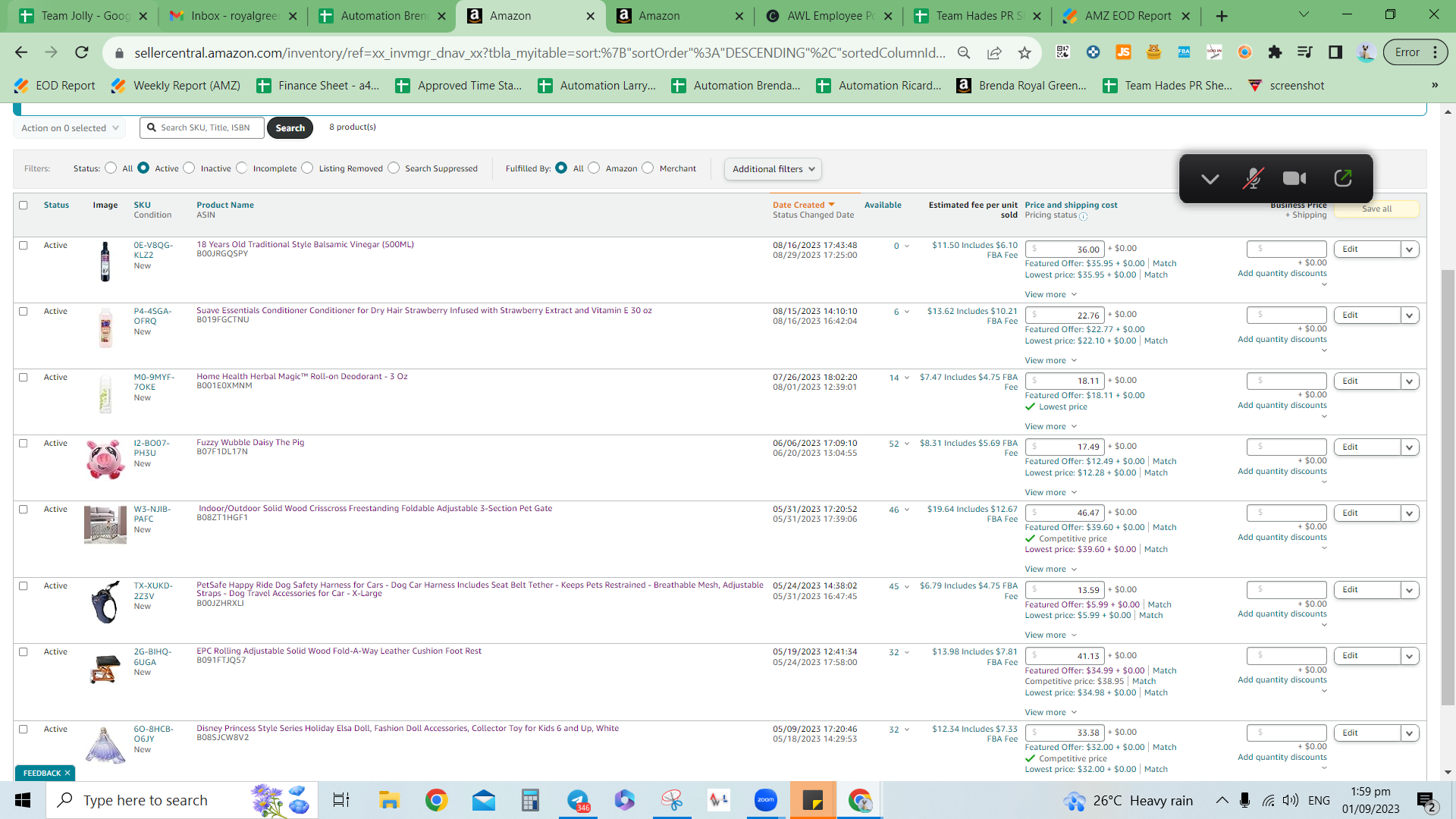Open Edit dropdown arrow for Herbal Magic Deodorant
Image resolution: width=1456 pixels, height=819 pixels.
(1410, 381)
